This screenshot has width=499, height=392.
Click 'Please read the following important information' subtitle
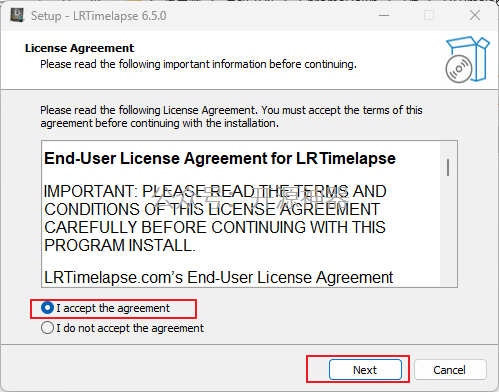click(x=198, y=64)
